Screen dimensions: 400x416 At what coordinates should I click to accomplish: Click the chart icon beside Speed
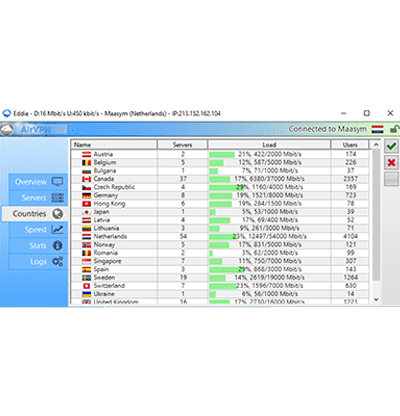click(x=58, y=230)
